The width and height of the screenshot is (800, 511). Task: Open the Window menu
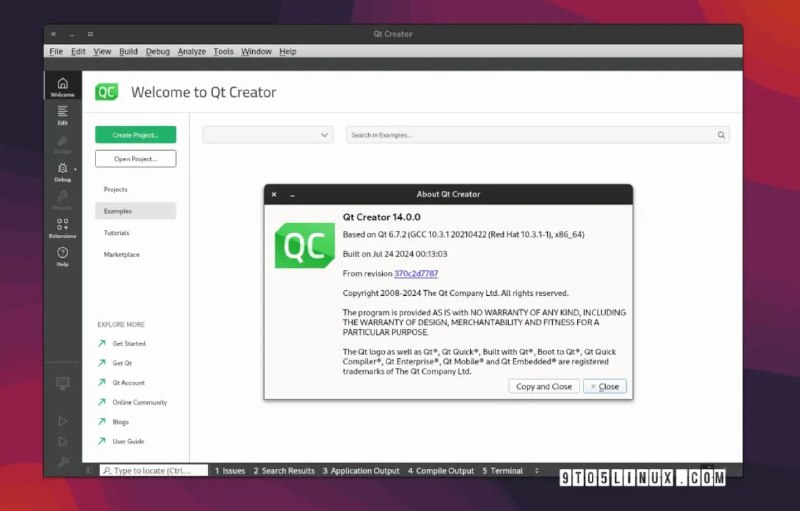coord(256,52)
